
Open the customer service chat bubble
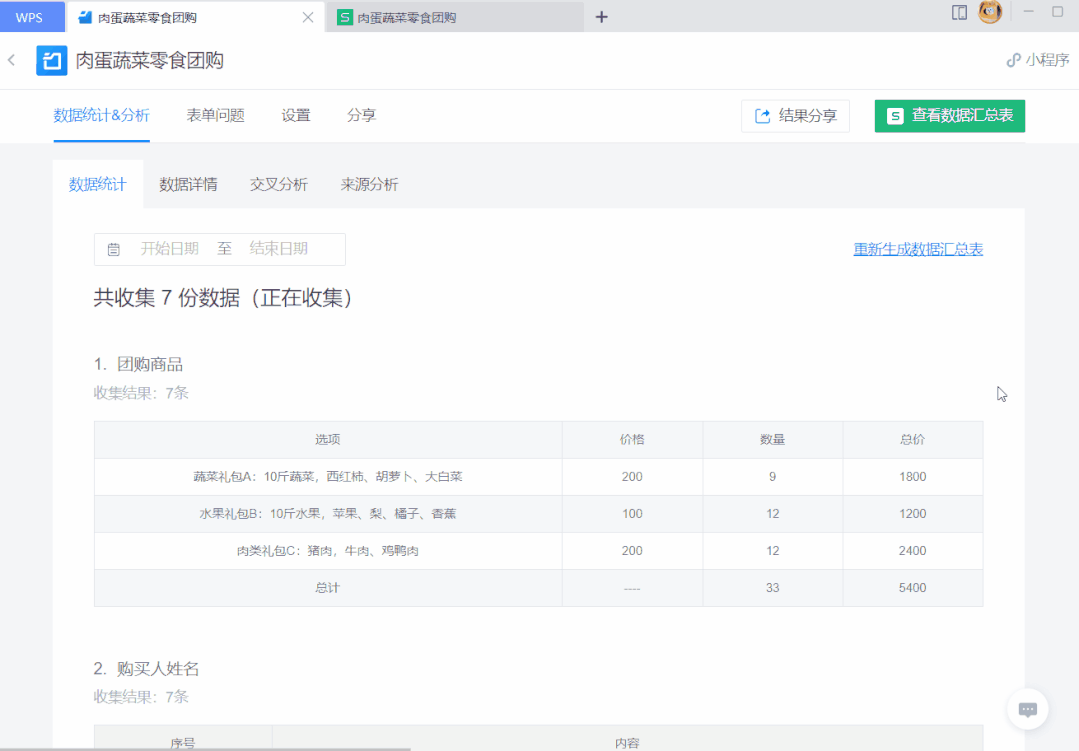click(1027, 709)
